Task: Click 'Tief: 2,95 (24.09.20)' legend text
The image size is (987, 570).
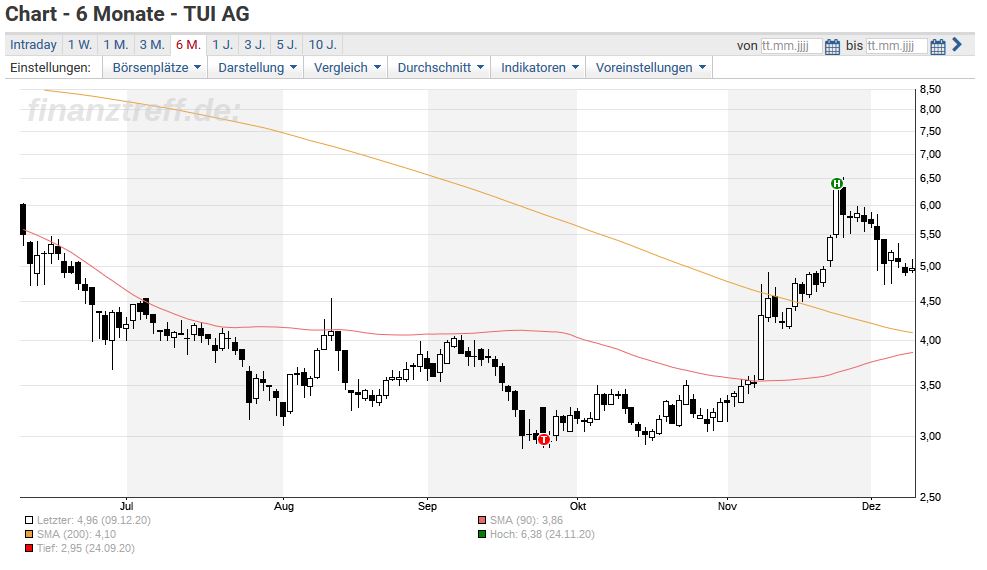Action: [x=86, y=548]
